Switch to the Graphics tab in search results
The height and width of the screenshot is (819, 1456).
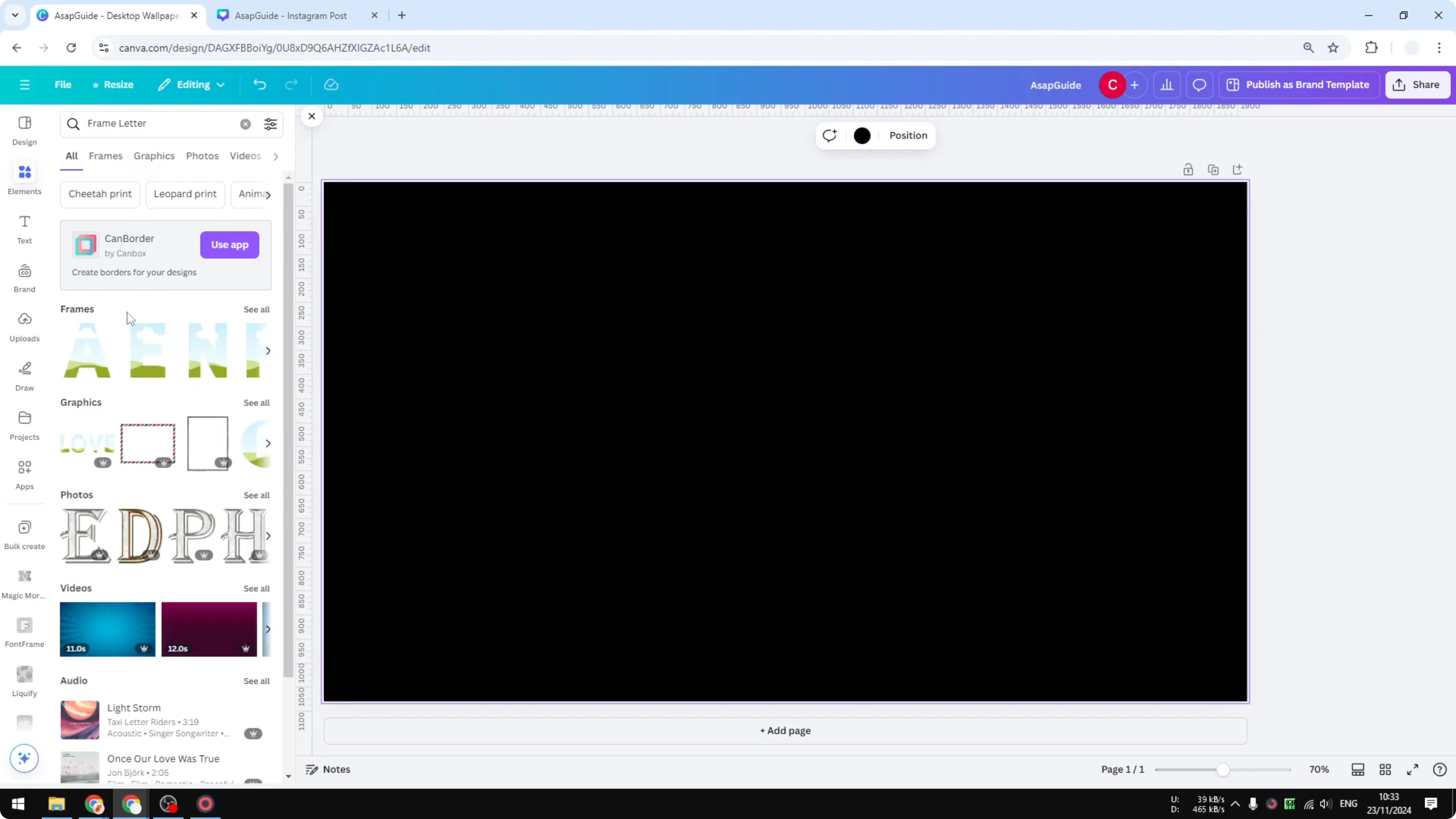pos(154,156)
